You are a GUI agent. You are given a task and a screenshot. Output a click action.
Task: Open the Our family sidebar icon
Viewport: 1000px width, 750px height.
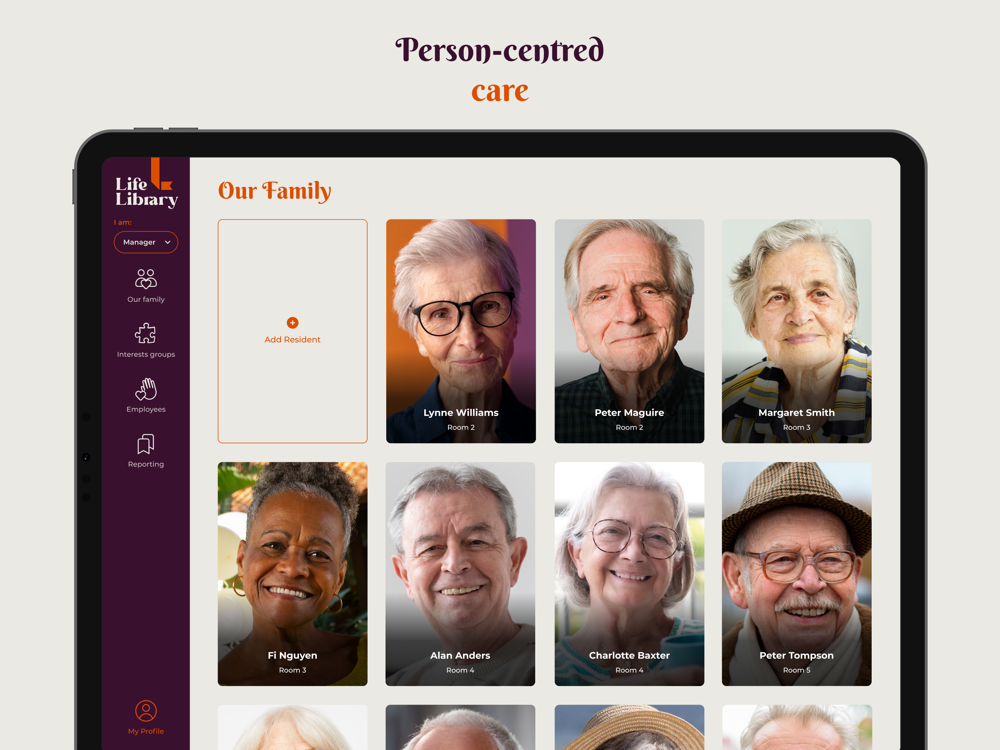pos(145,279)
